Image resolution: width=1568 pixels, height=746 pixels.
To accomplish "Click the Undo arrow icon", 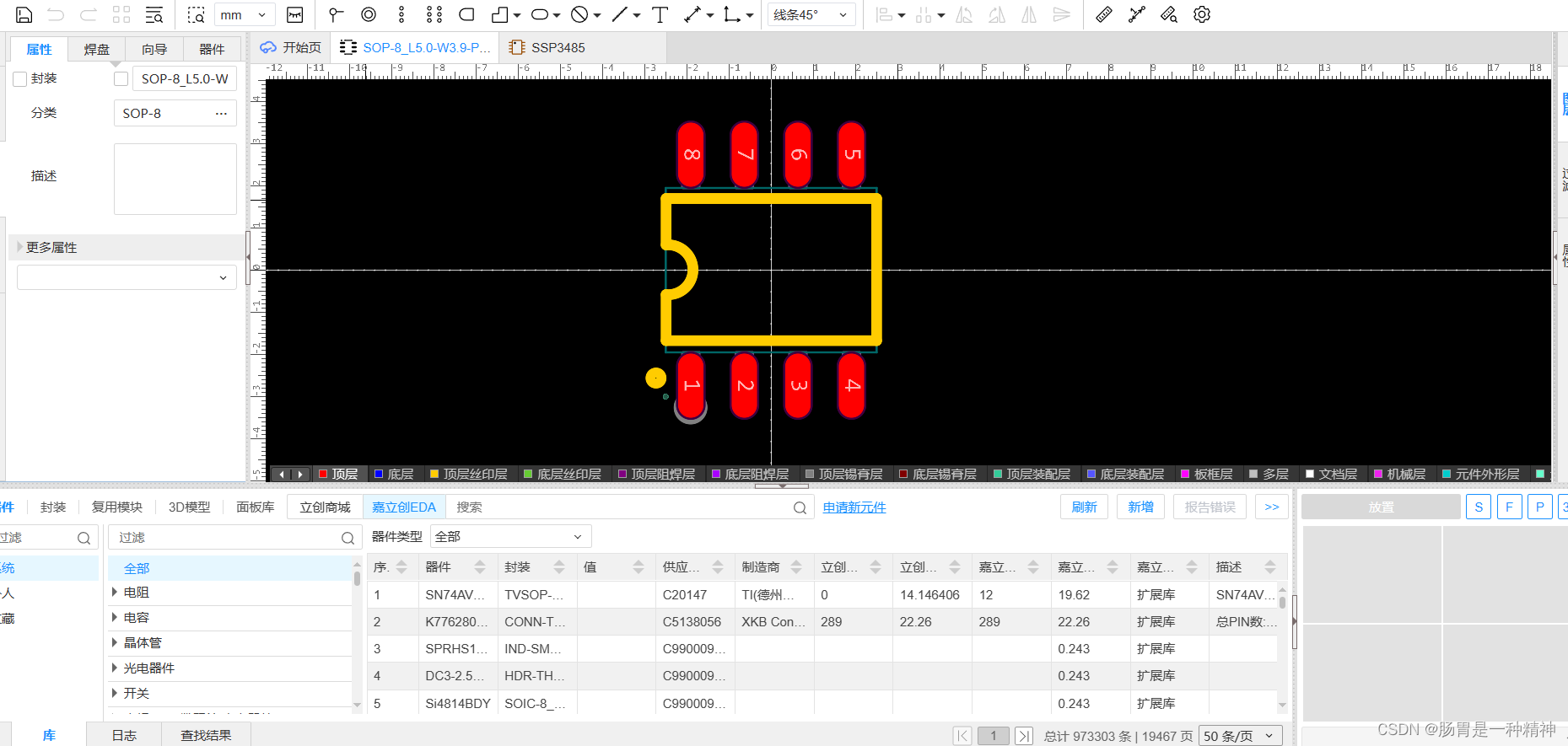I will click(56, 14).
